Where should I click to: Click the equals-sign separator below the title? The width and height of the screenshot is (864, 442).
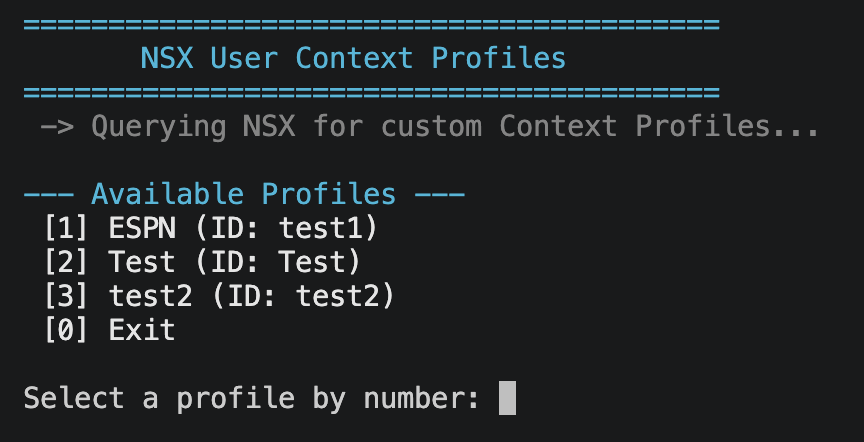pos(371,93)
